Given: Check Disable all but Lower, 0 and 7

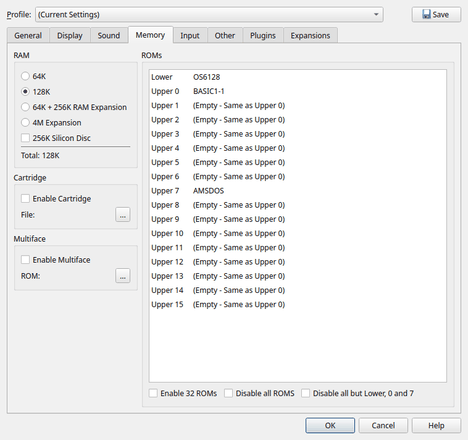Looking at the screenshot, I should tap(357, 393).
